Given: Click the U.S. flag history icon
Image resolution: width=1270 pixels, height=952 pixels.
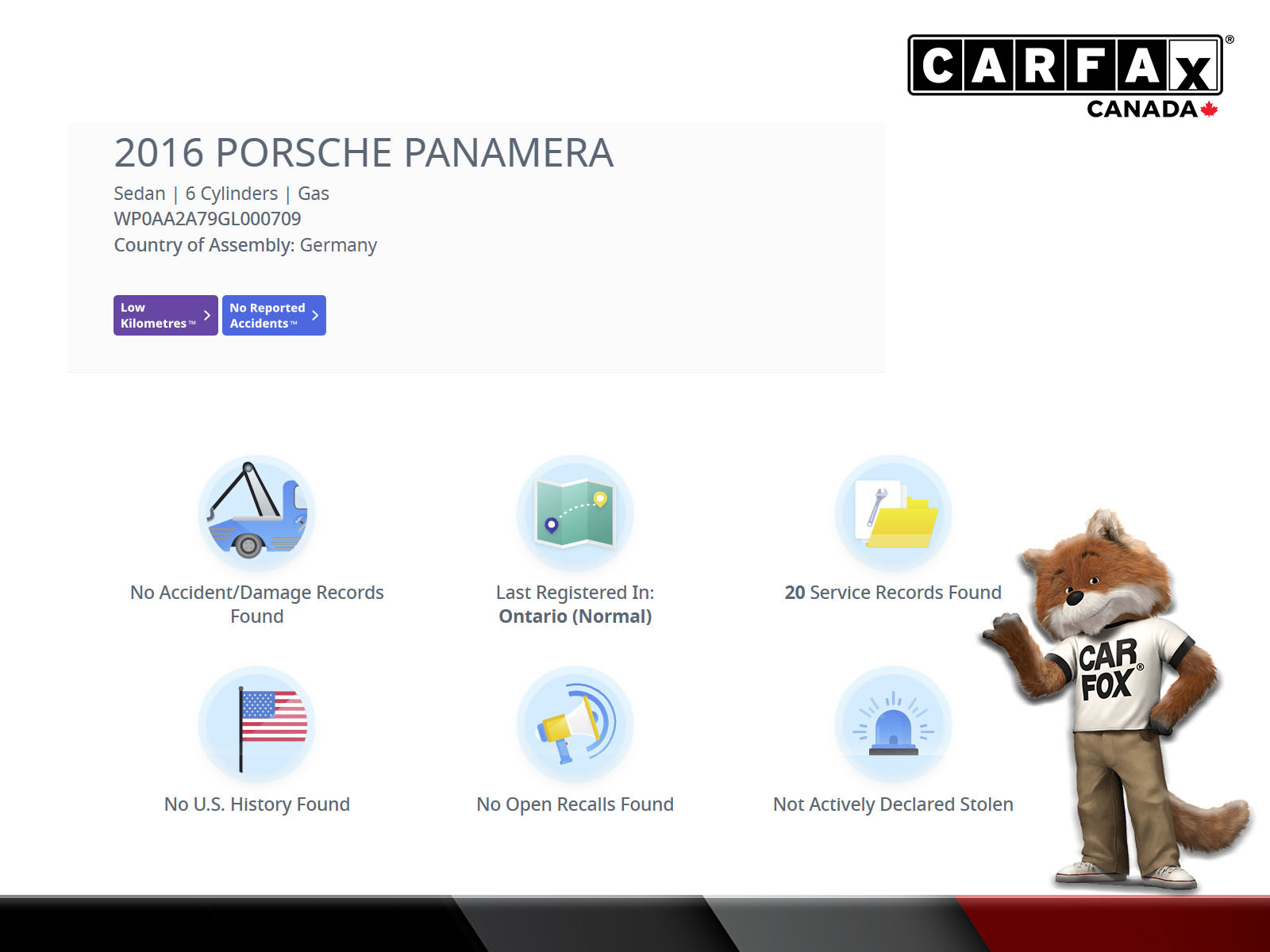Looking at the screenshot, I should point(256,725).
